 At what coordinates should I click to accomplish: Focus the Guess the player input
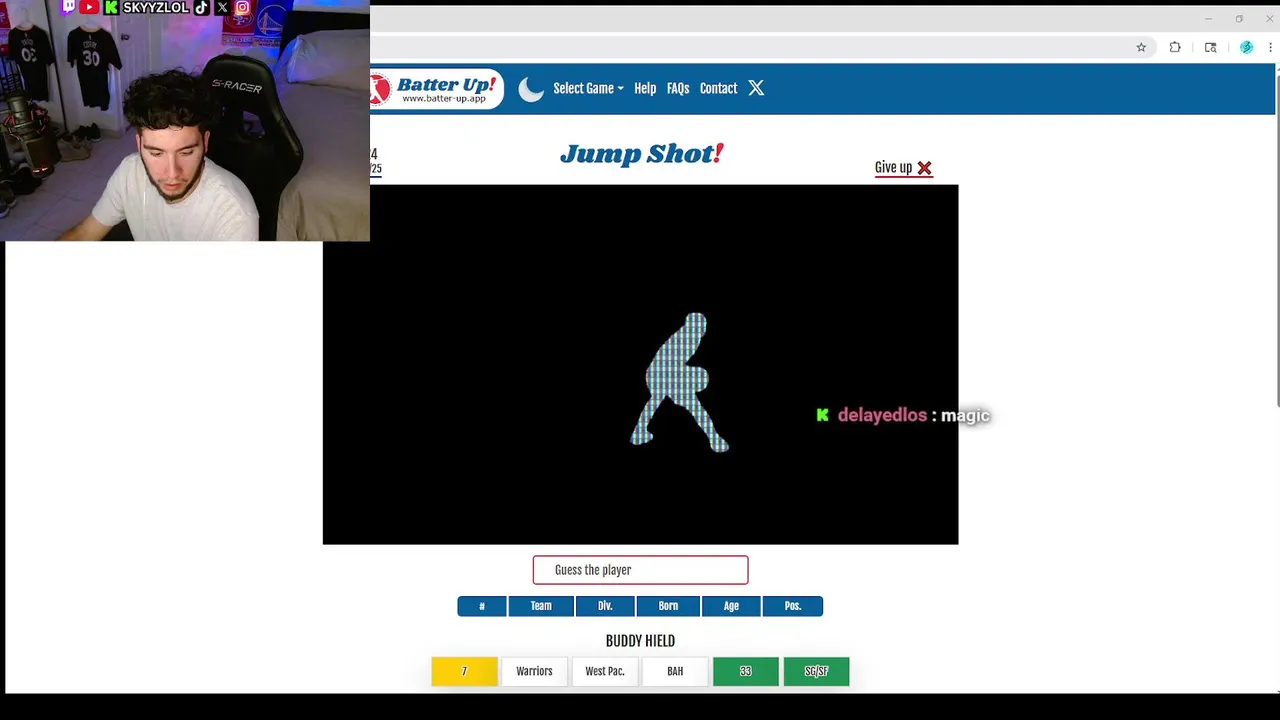coord(640,570)
